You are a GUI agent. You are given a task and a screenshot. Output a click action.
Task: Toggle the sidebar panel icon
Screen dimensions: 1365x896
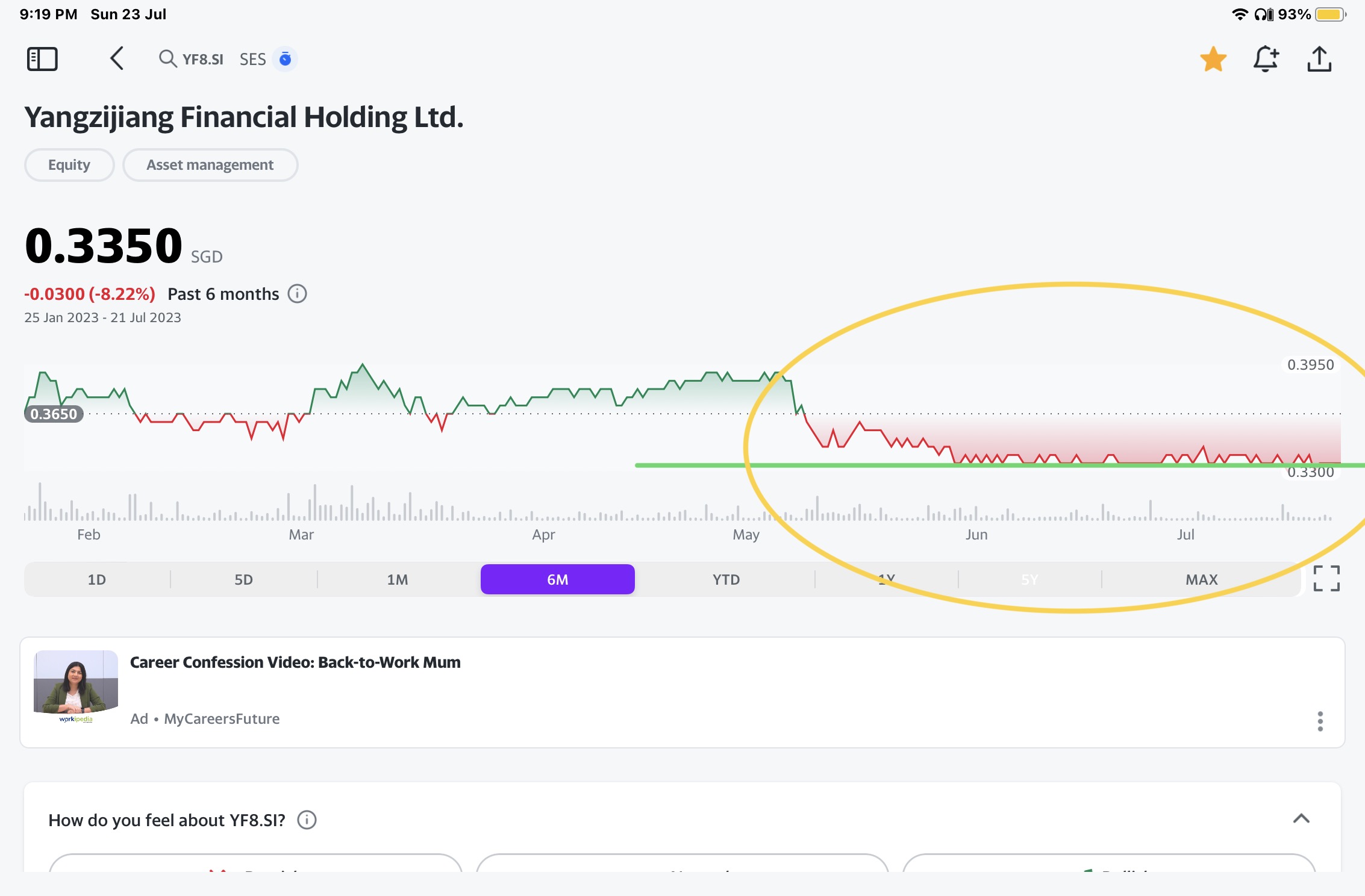pos(42,59)
